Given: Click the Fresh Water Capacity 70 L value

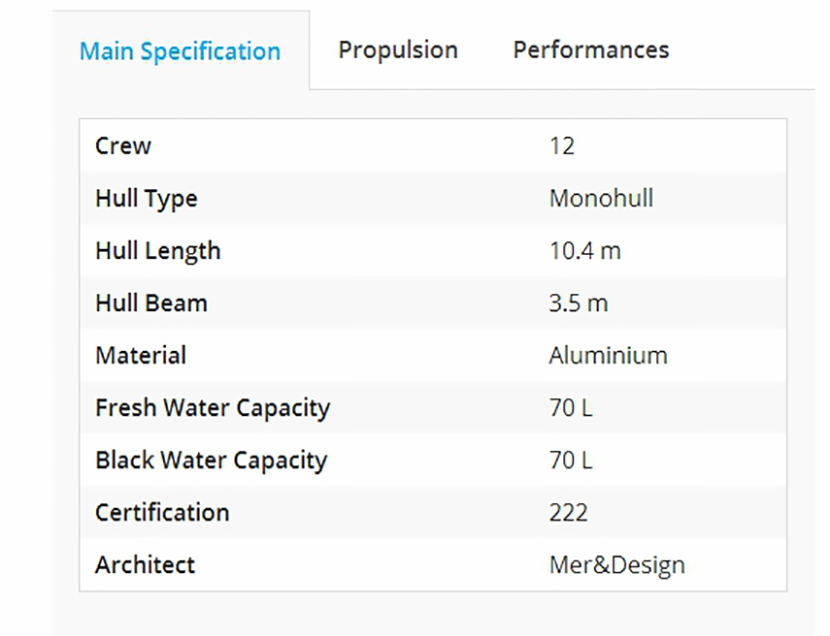Looking at the screenshot, I should click(x=570, y=408).
